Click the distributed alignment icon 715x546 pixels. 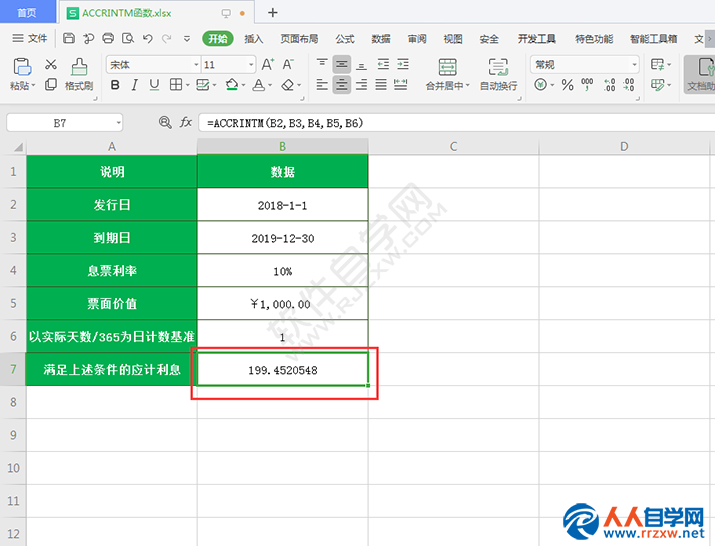point(400,84)
